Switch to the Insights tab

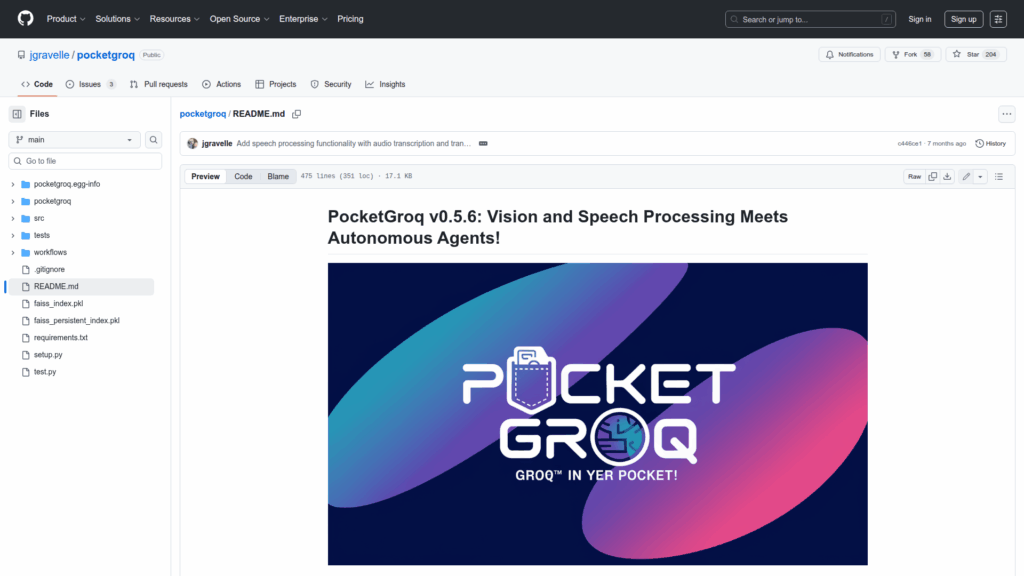[x=385, y=84]
